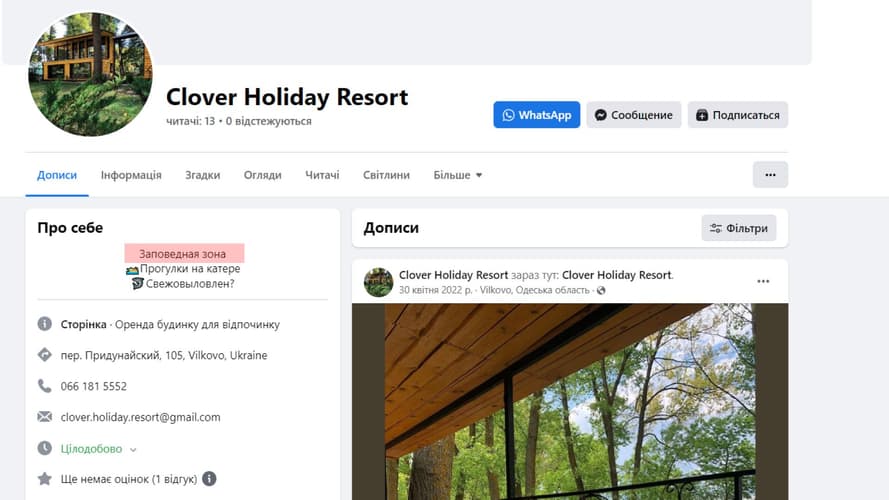Open the Clover Holiday Resort profile picture
This screenshot has width=889, height=500.
90,74
